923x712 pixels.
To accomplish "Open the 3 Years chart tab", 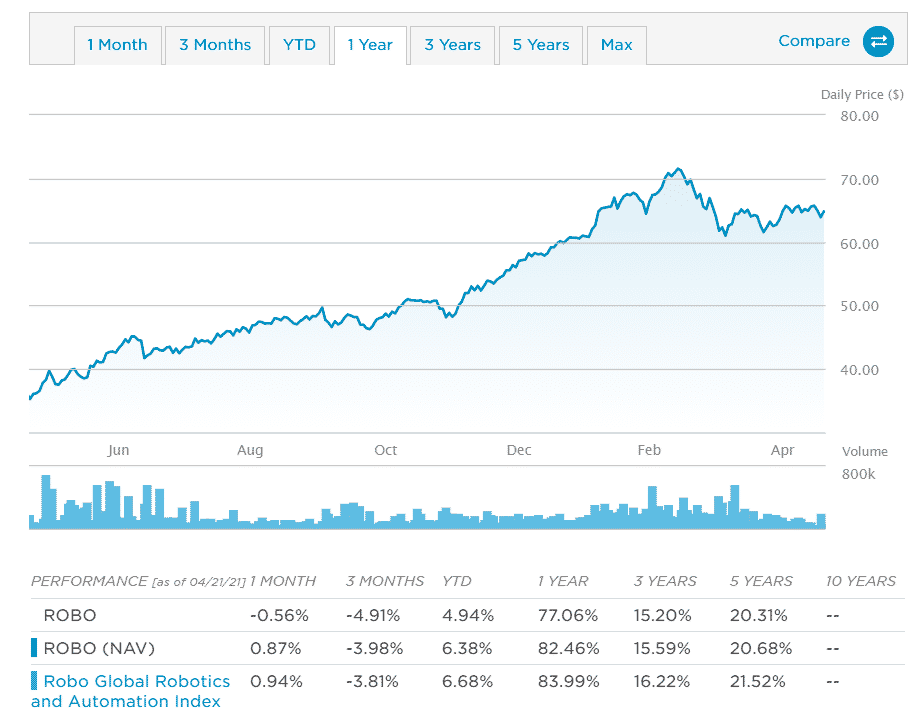I will tap(452, 45).
